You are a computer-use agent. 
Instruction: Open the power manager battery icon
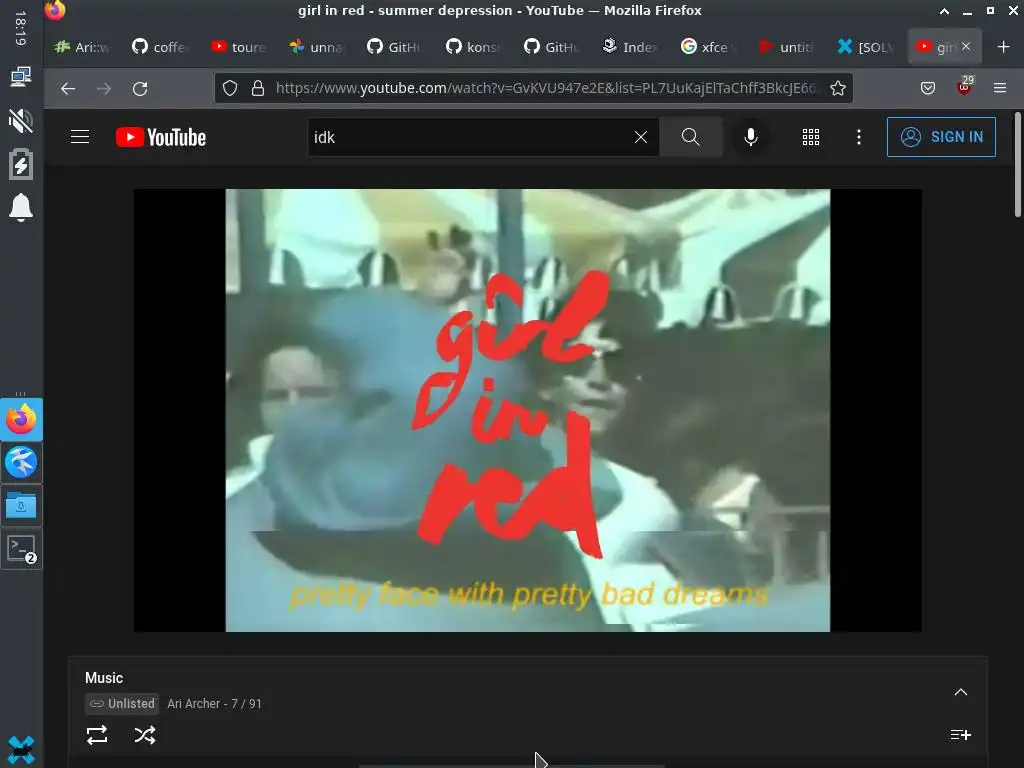click(21, 164)
